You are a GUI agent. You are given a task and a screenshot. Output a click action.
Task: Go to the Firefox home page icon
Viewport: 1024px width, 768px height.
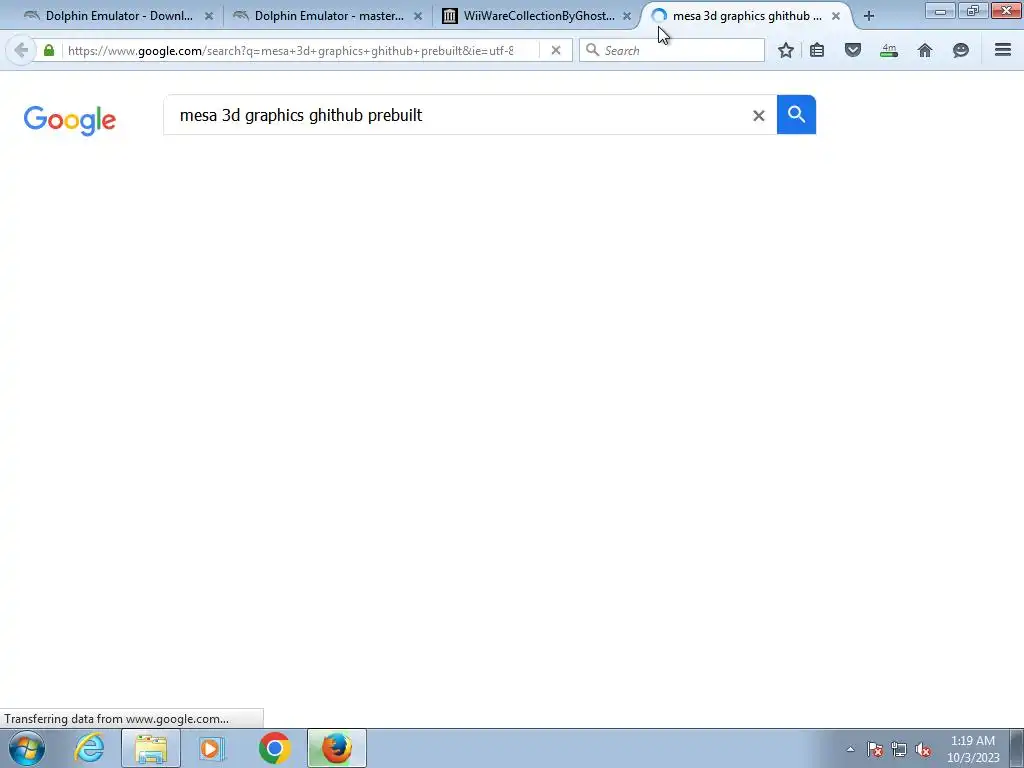point(925,50)
